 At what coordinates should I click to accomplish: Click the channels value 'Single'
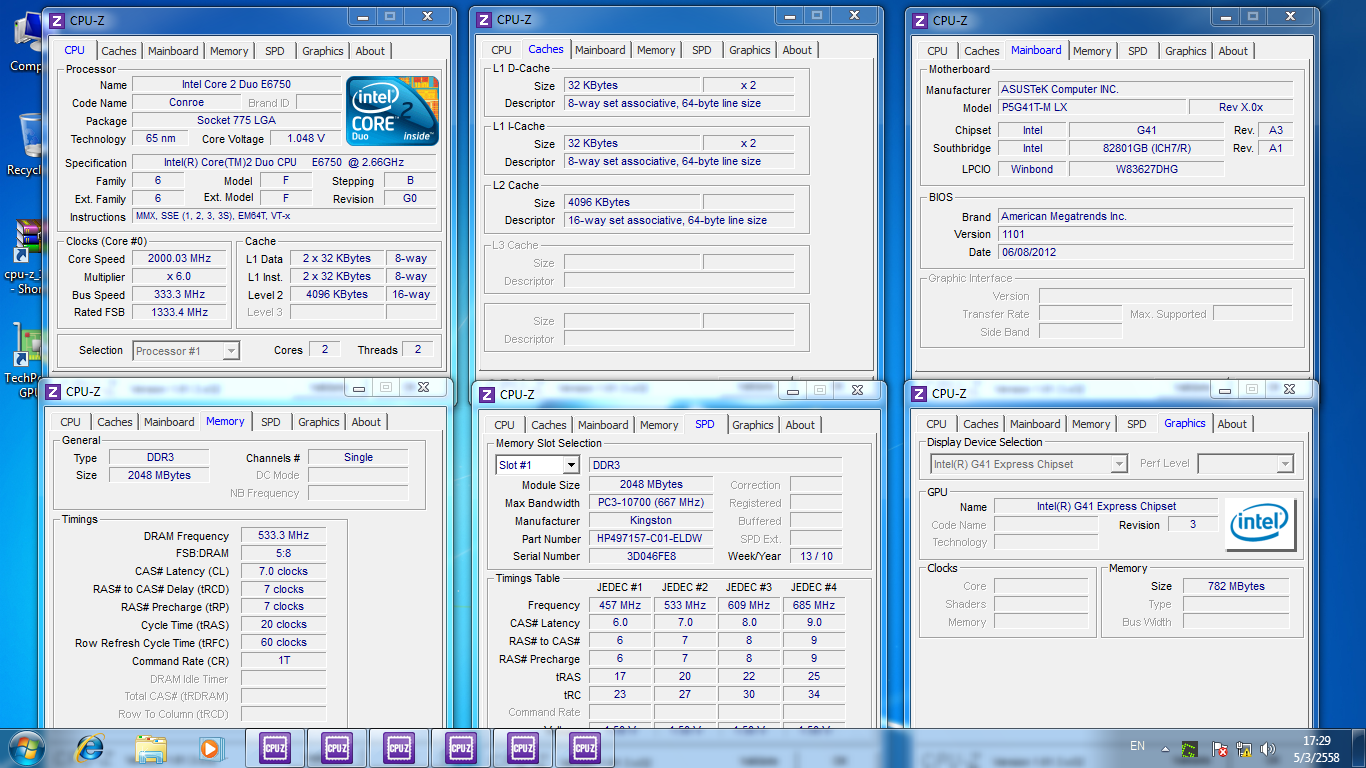(x=358, y=458)
